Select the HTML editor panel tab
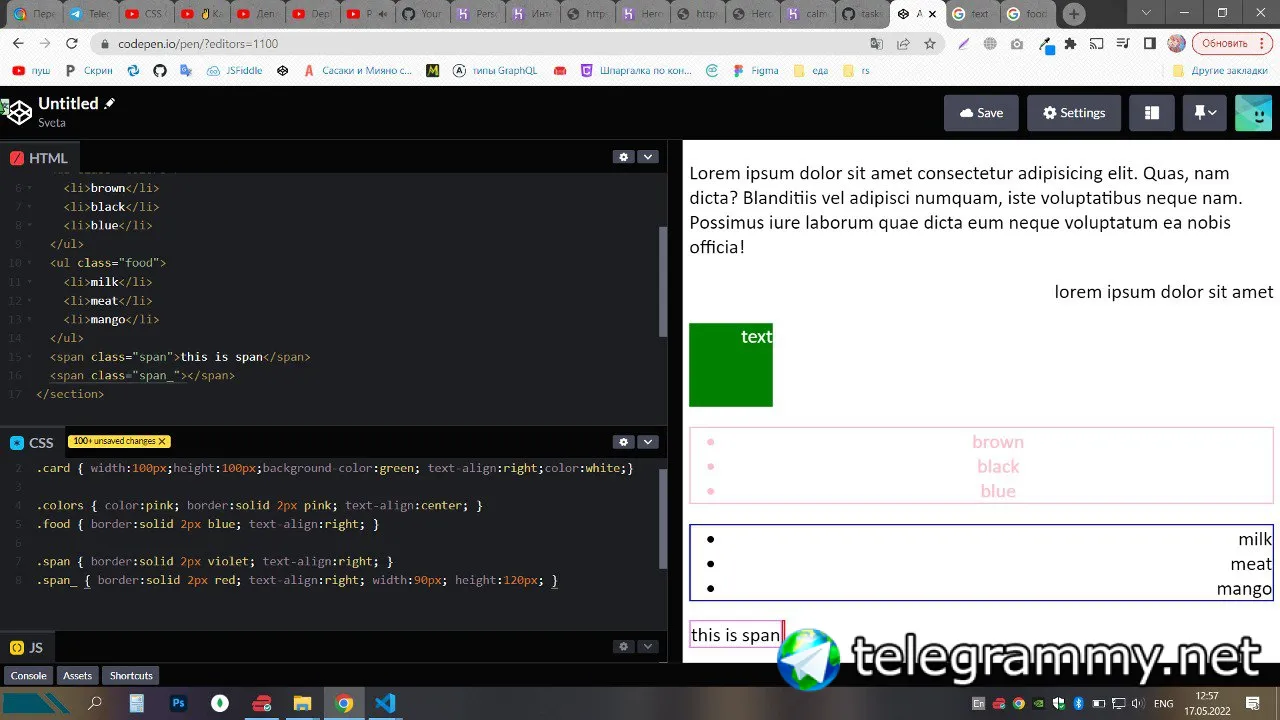 pyautogui.click(x=39, y=158)
